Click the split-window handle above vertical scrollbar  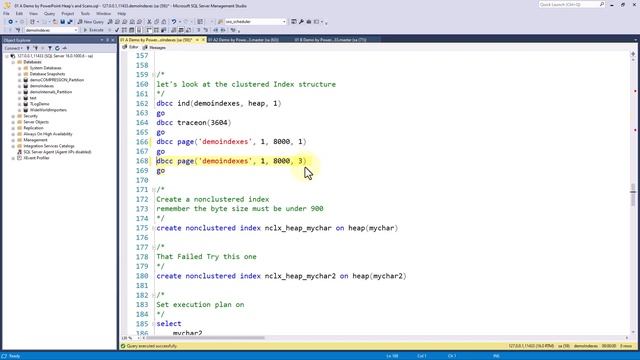(633, 53)
